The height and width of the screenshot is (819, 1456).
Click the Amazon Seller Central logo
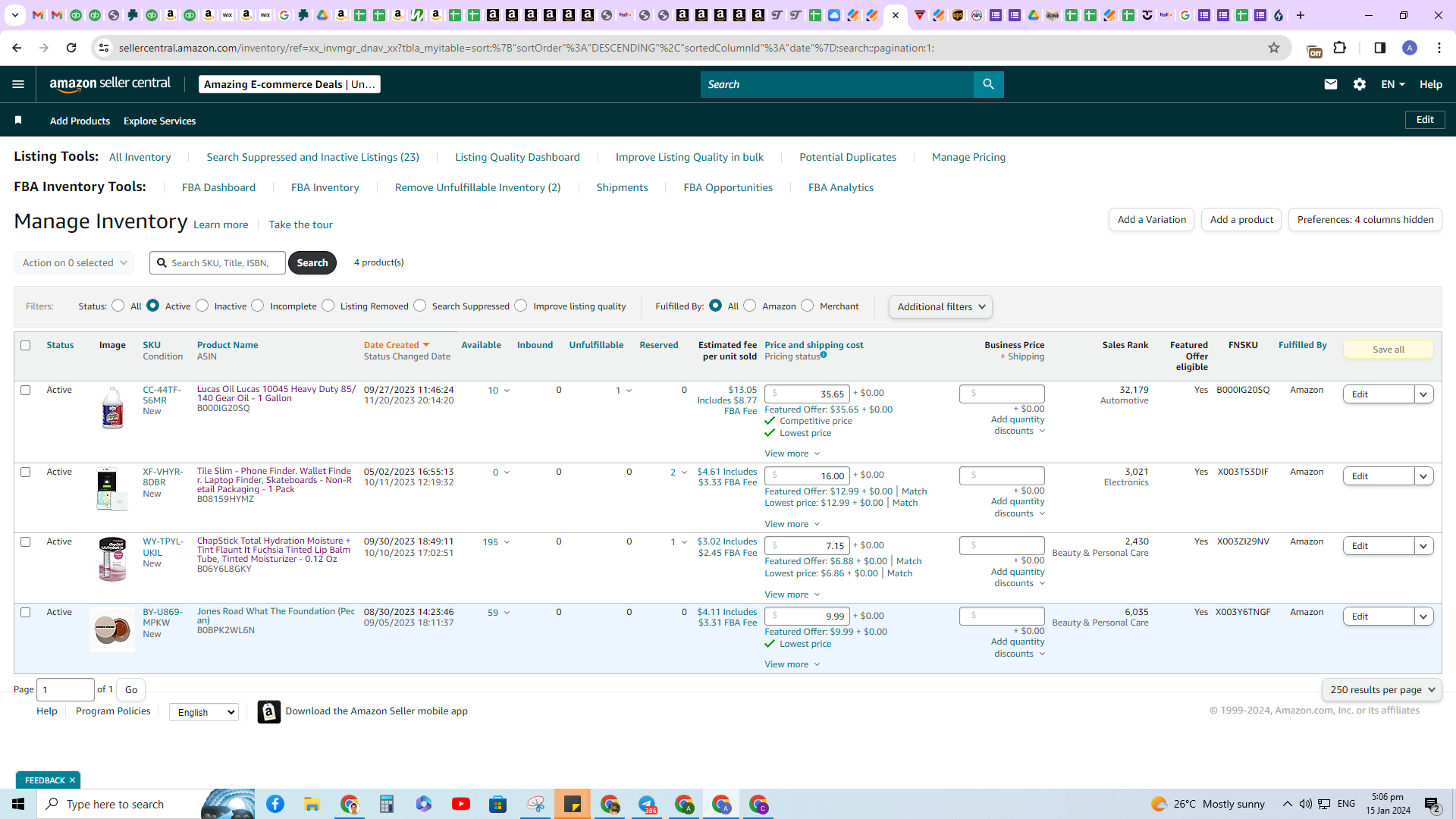coord(110,84)
